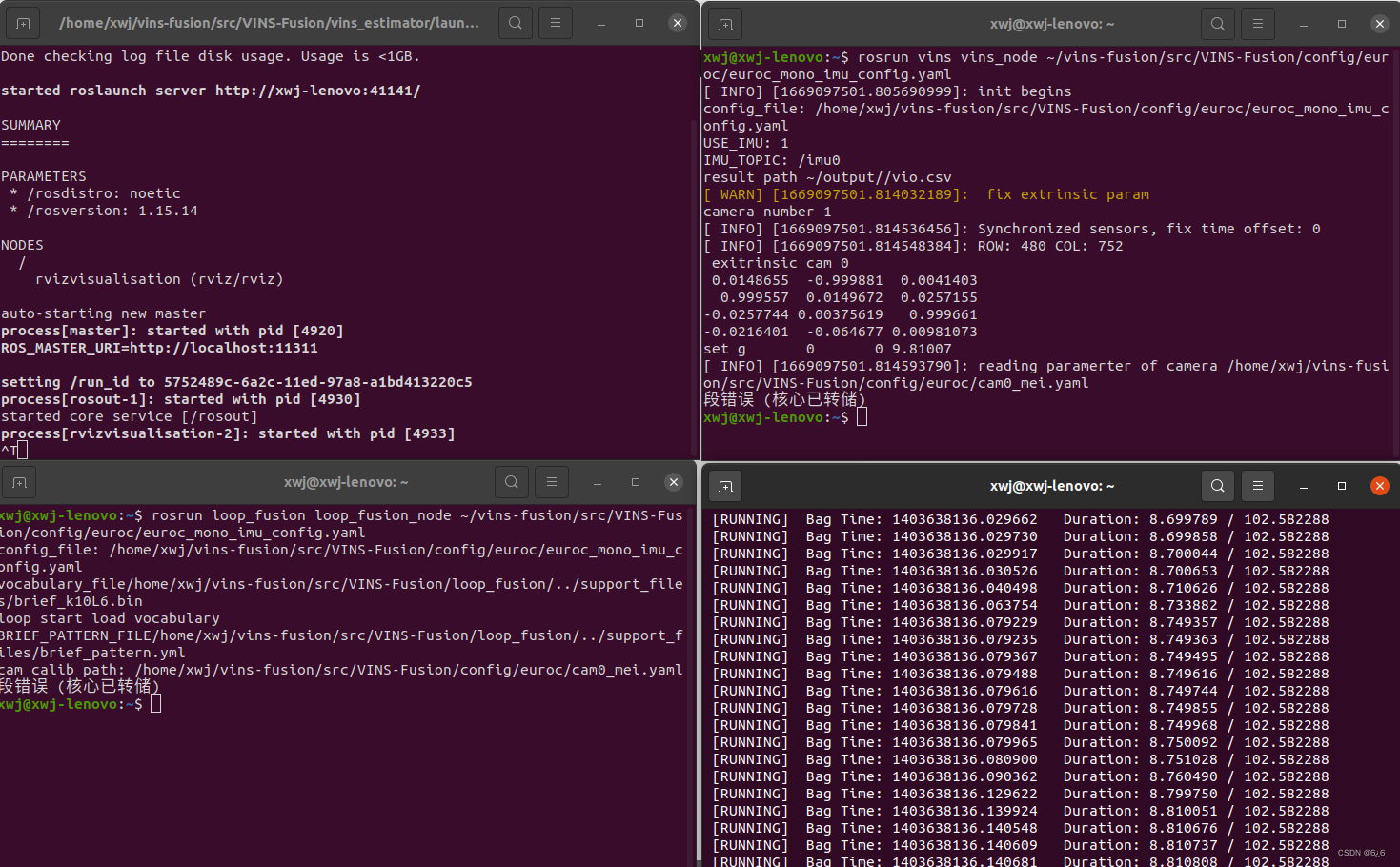
Task: Click 'process[master]: started with pid [4920]' line
Action: 172,331
